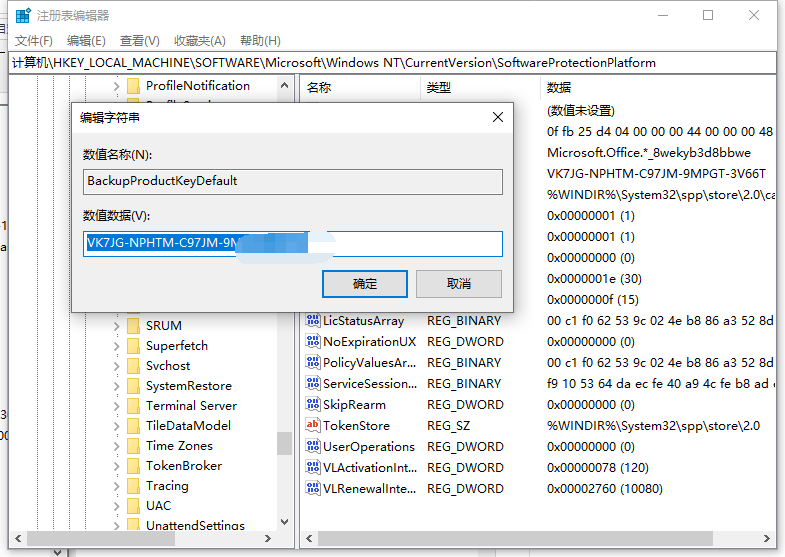
Task: Click the Time Zones folder icon
Action: click(x=133, y=445)
